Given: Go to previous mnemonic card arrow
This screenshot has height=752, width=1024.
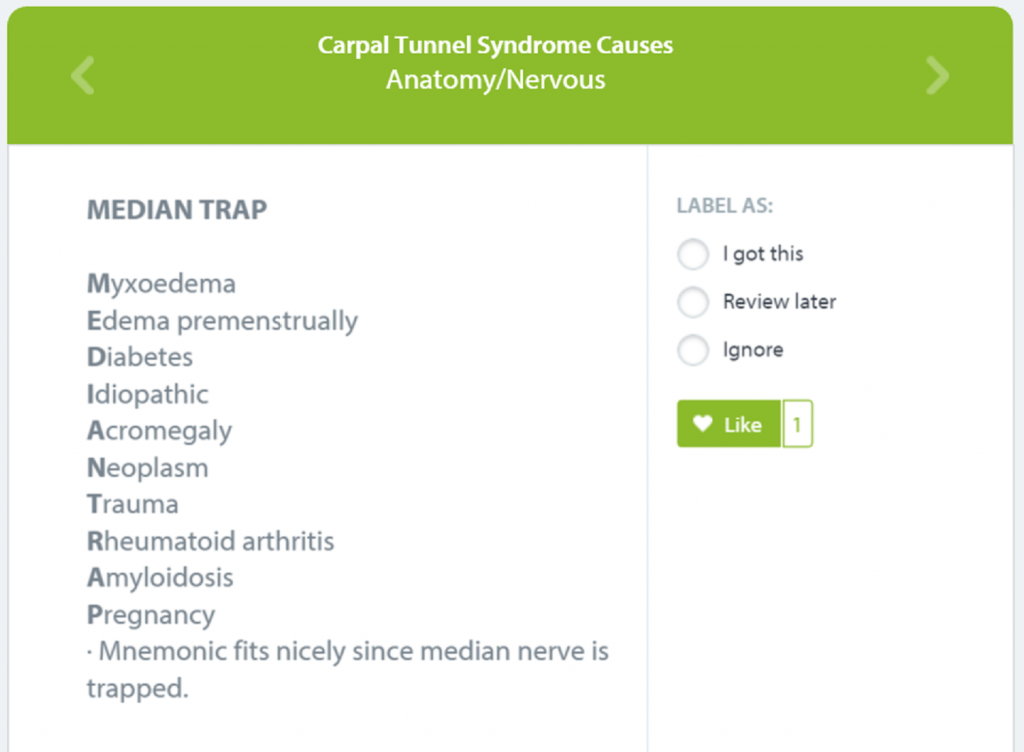Looking at the screenshot, I should [83, 76].
